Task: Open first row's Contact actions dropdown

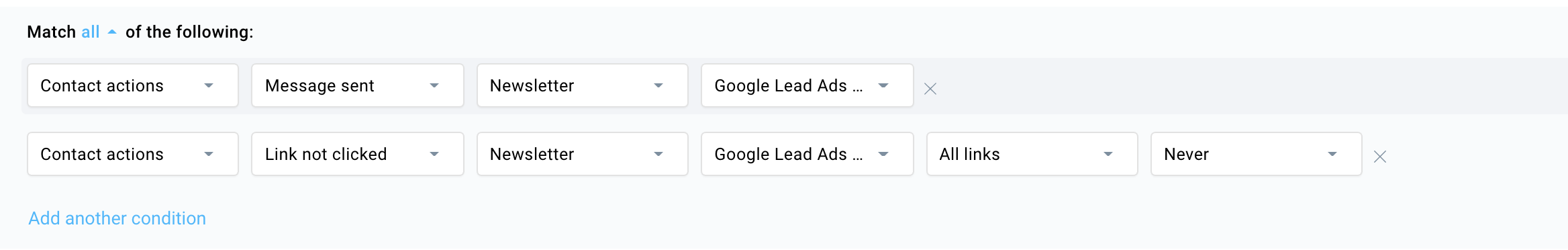Action: pyautogui.click(x=133, y=85)
